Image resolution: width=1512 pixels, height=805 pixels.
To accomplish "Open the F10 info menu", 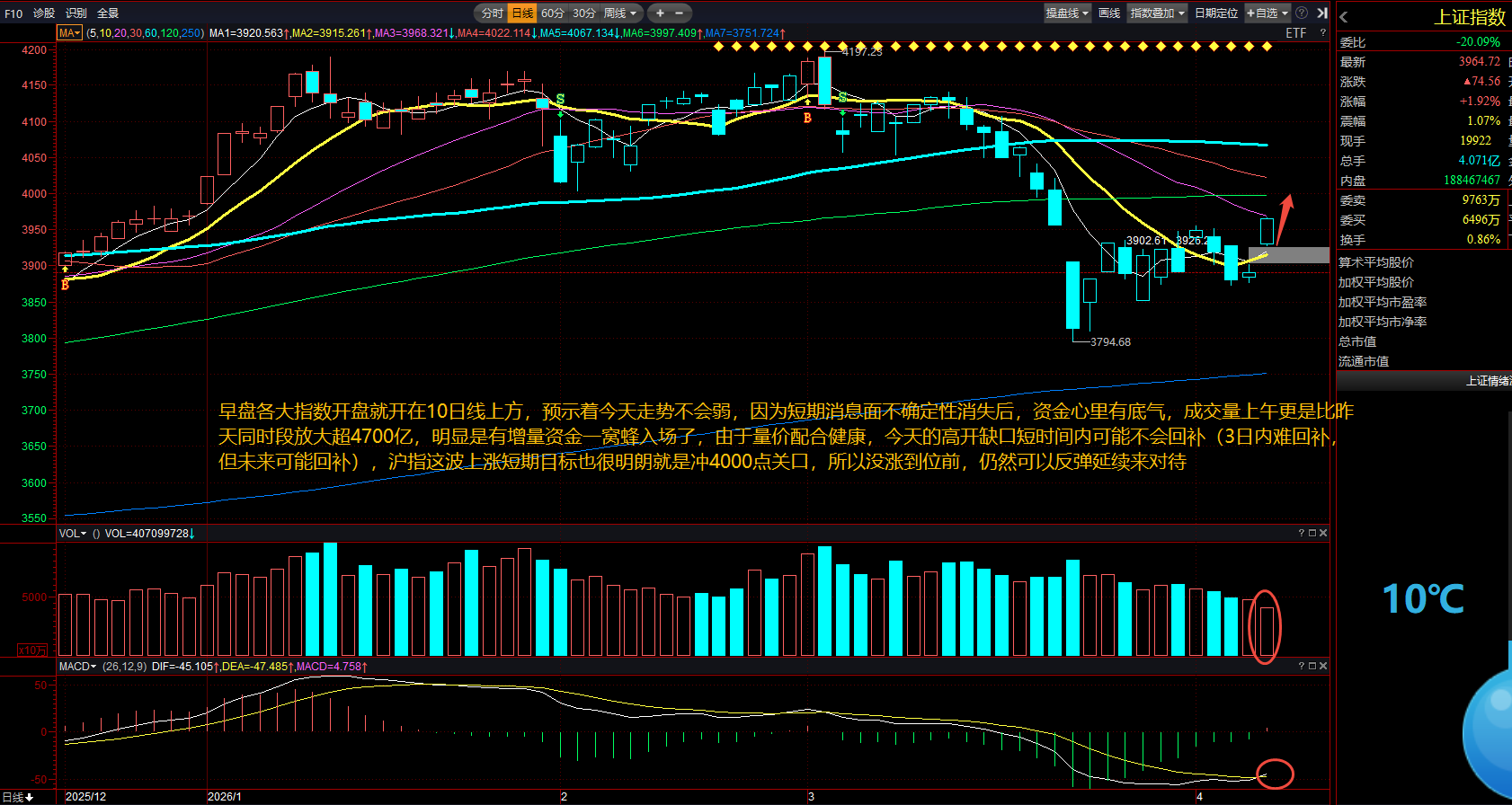I will pos(13,13).
